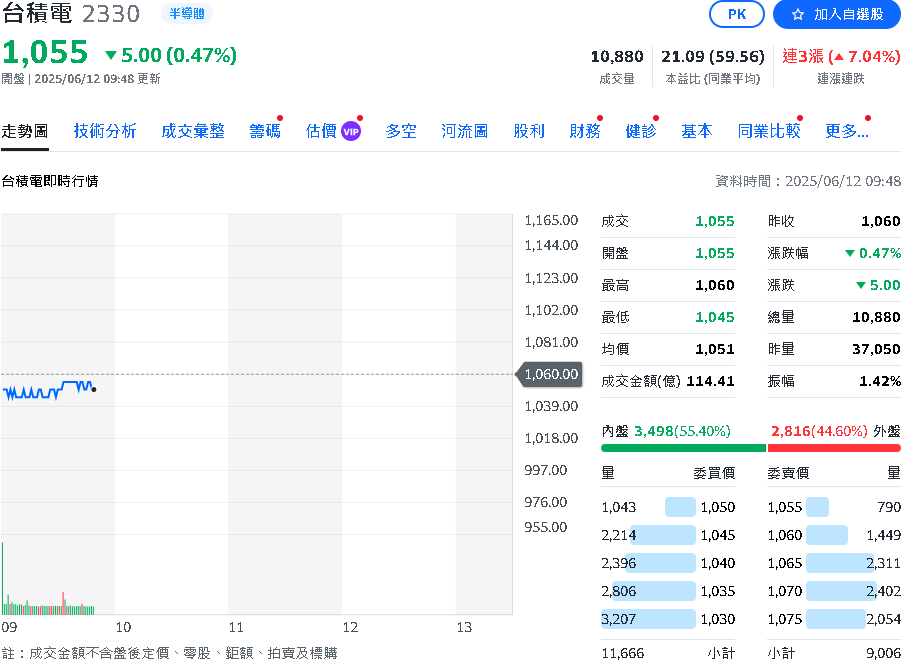
Task: Click the green down-triangle beside 5.00 change
Action: pyautogui.click(x=110, y=56)
